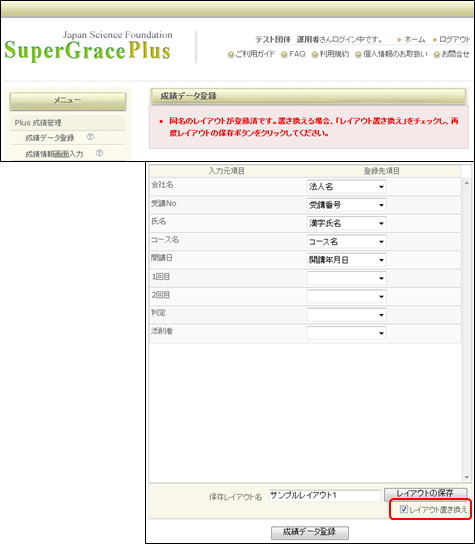Click the 保存レイアウト名 text field

(325, 495)
